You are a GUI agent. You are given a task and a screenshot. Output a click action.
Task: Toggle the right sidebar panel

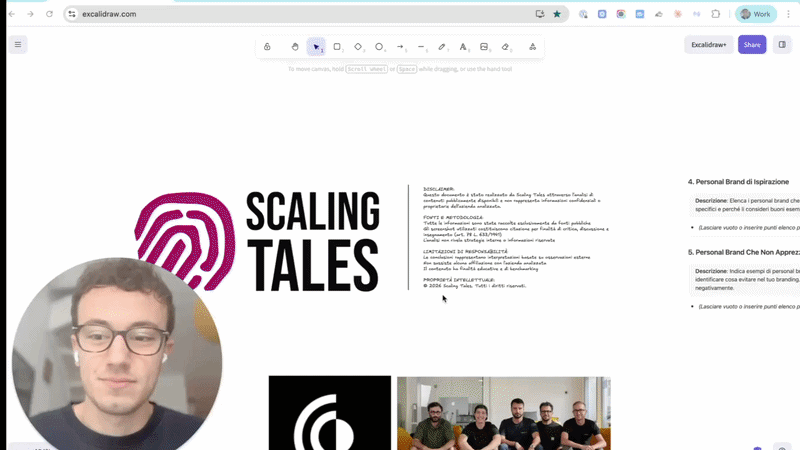pyautogui.click(x=782, y=45)
